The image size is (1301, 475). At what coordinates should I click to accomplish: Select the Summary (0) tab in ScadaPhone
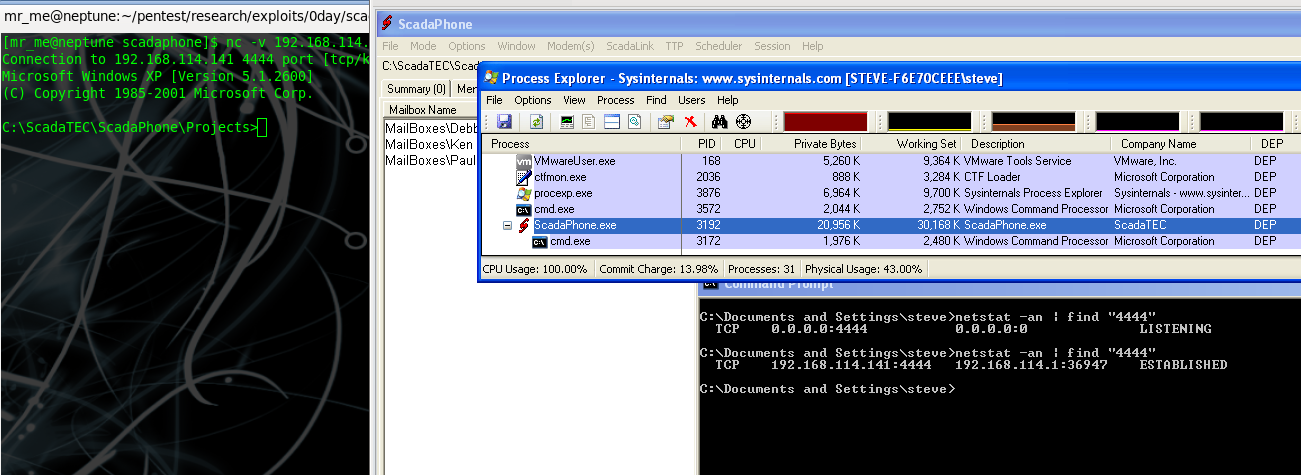pos(416,89)
